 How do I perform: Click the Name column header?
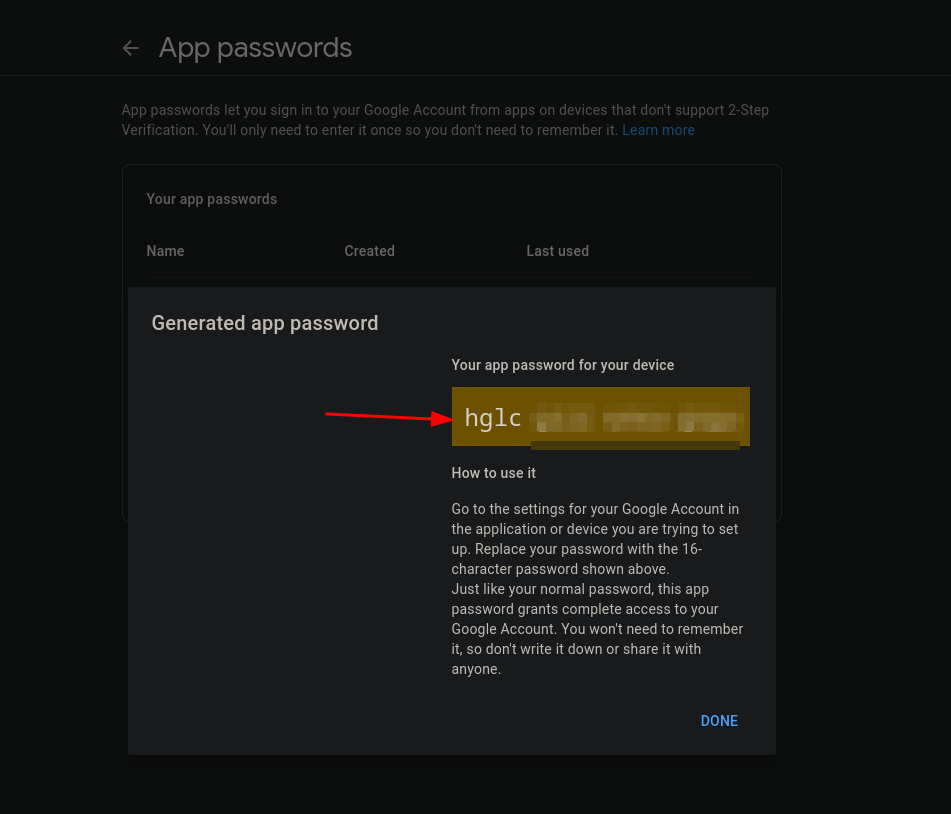[165, 251]
